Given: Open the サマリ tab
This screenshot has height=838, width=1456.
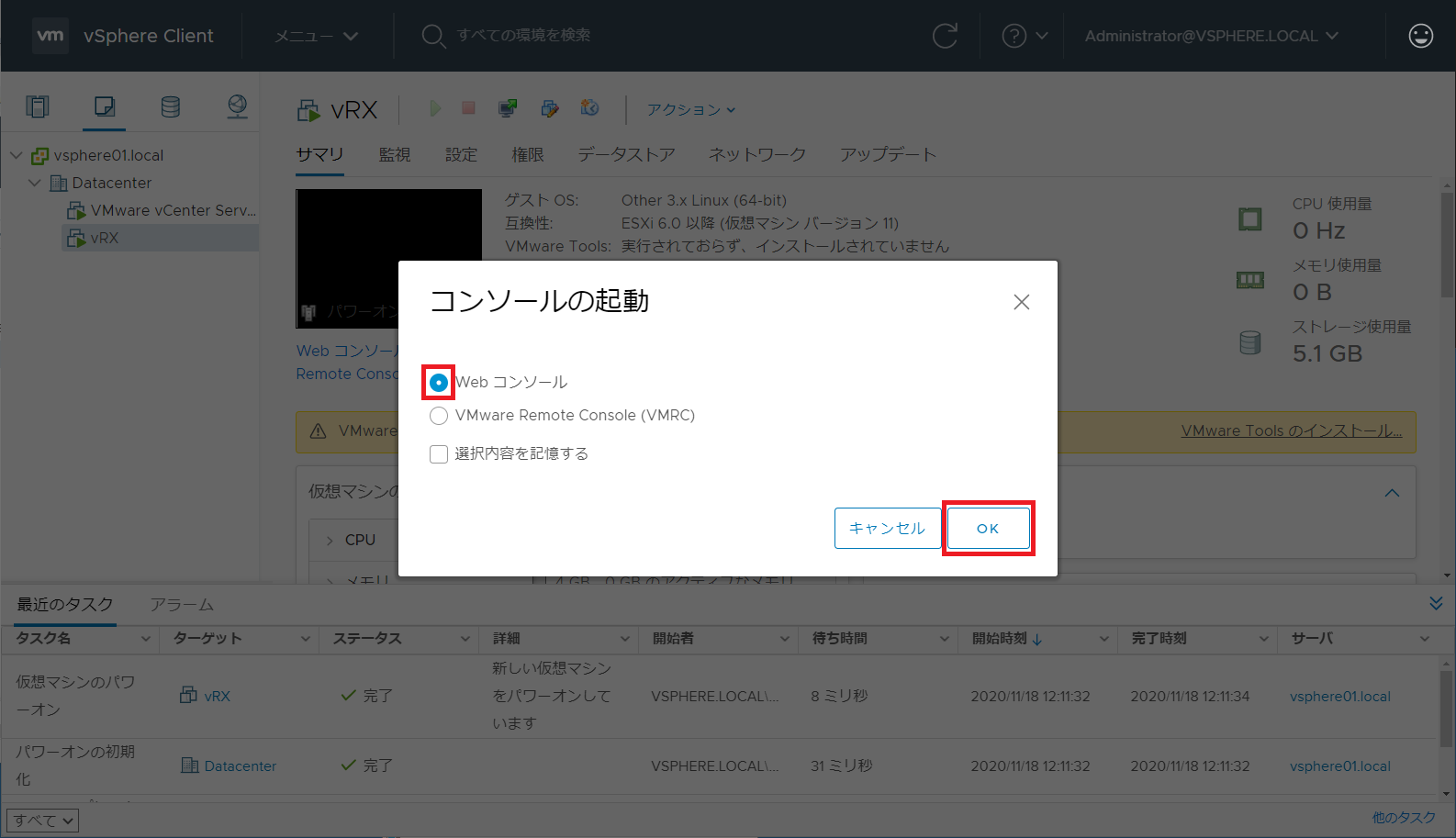Looking at the screenshot, I should [319, 154].
